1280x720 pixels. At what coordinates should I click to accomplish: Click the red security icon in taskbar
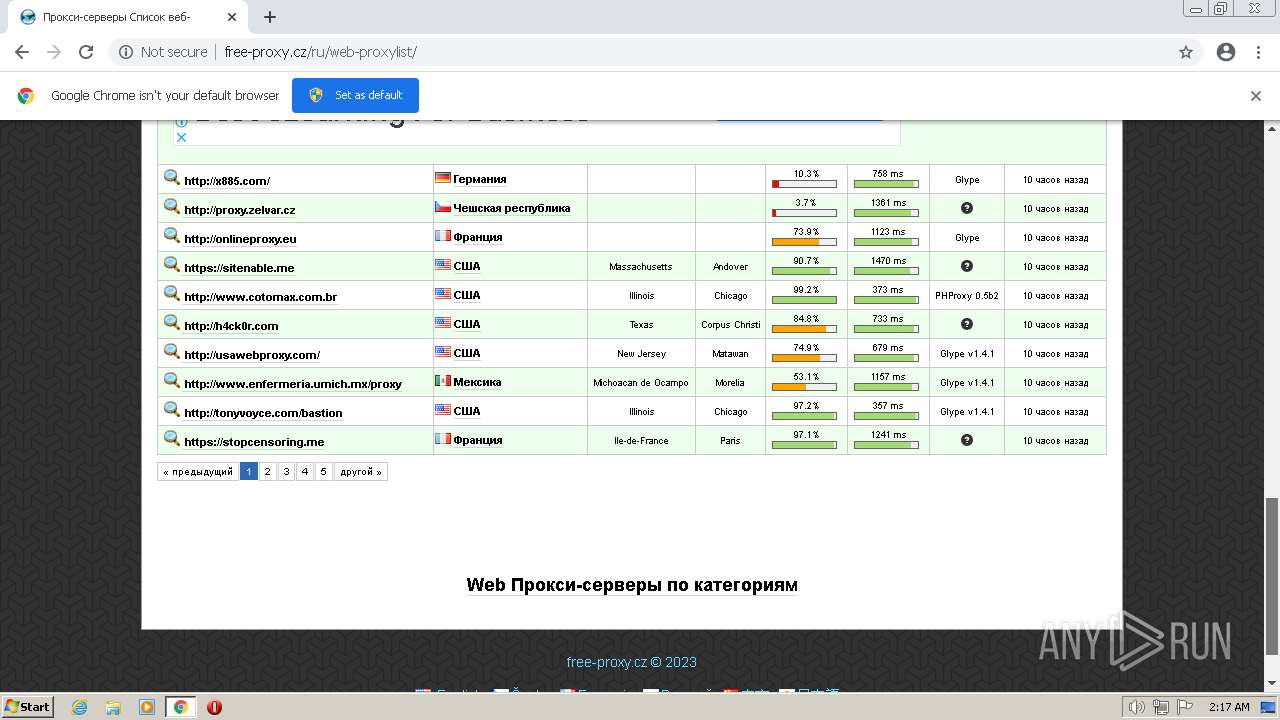pyautogui.click(x=214, y=707)
